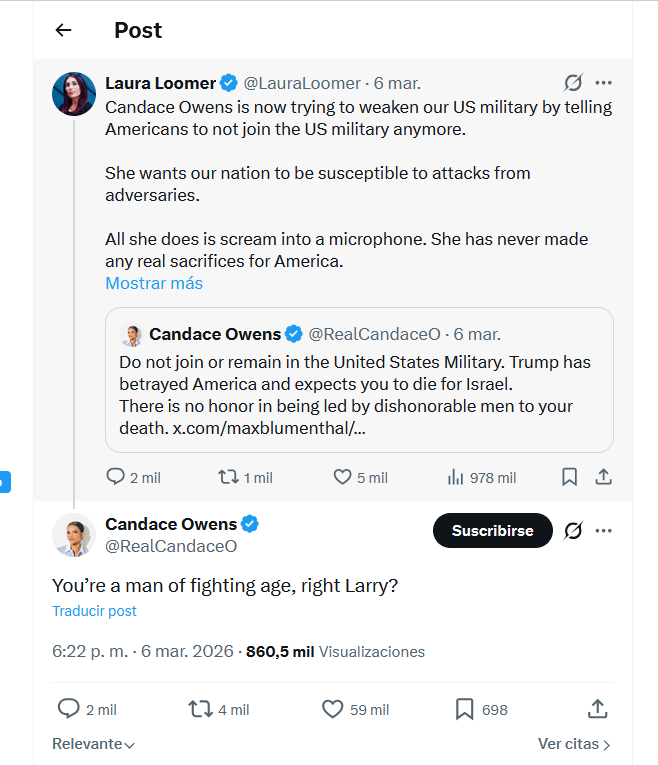Image resolution: width=658 pixels, height=765 pixels.
Task: Like Candace Owens' reply with 59 mil
Action: (x=333, y=709)
